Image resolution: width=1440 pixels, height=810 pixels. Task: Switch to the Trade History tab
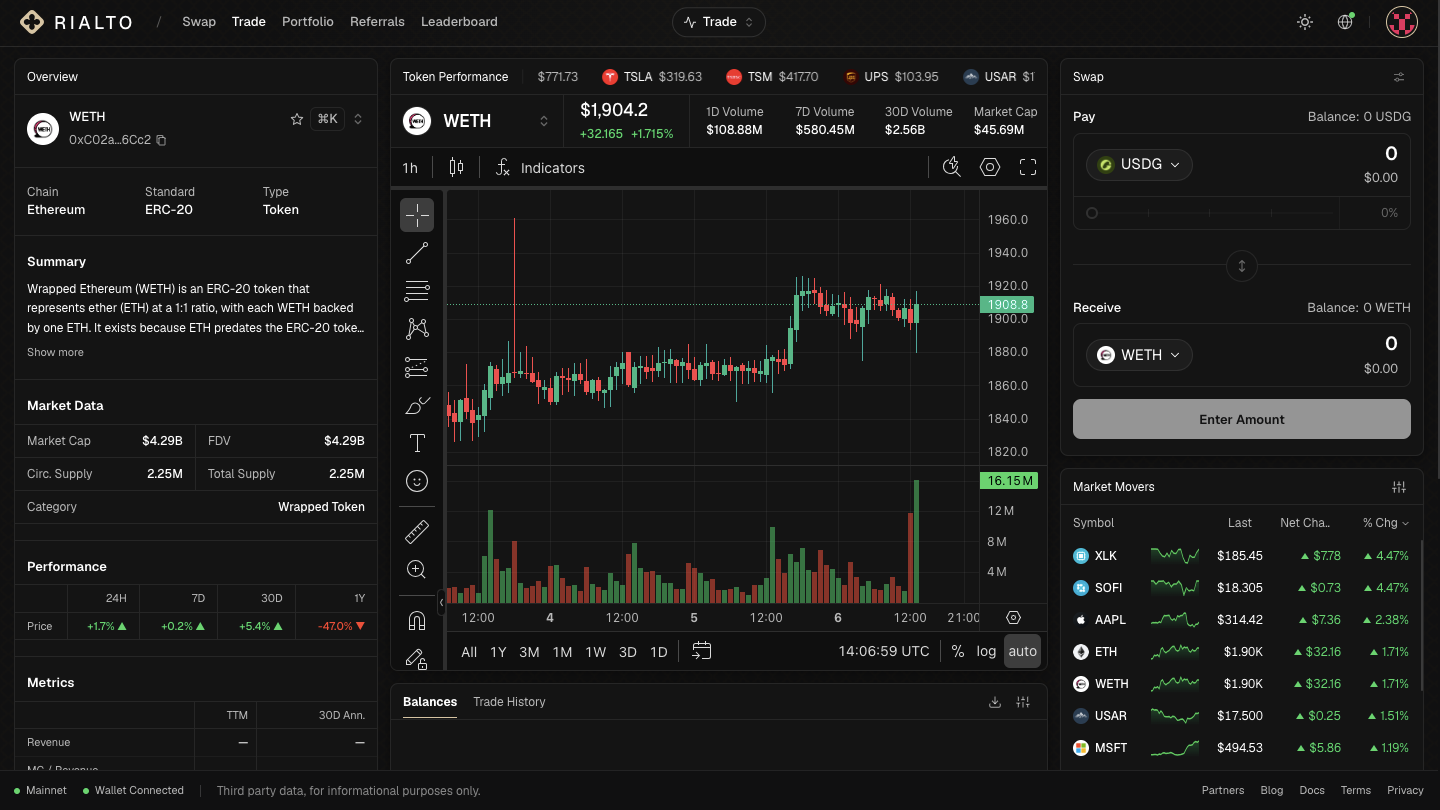coord(509,702)
